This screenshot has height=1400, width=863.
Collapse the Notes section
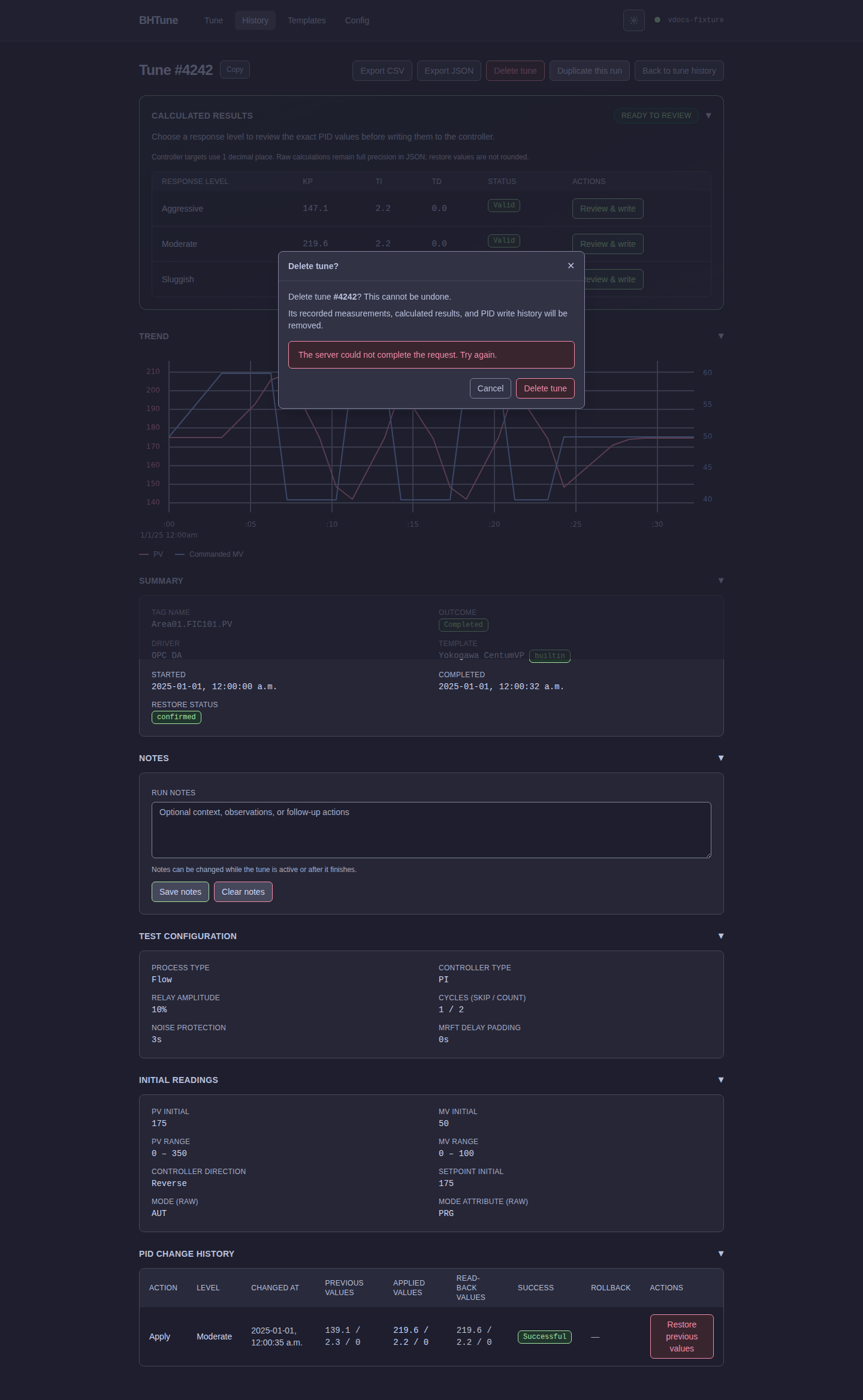coord(721,758)
